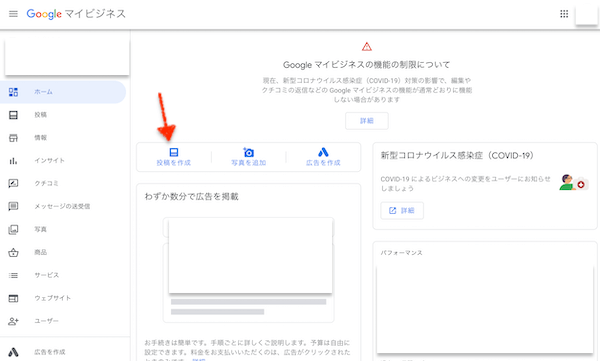The image size is (600, 361).
Task: Open ユーザー menu item
Action: pos(63,321)
